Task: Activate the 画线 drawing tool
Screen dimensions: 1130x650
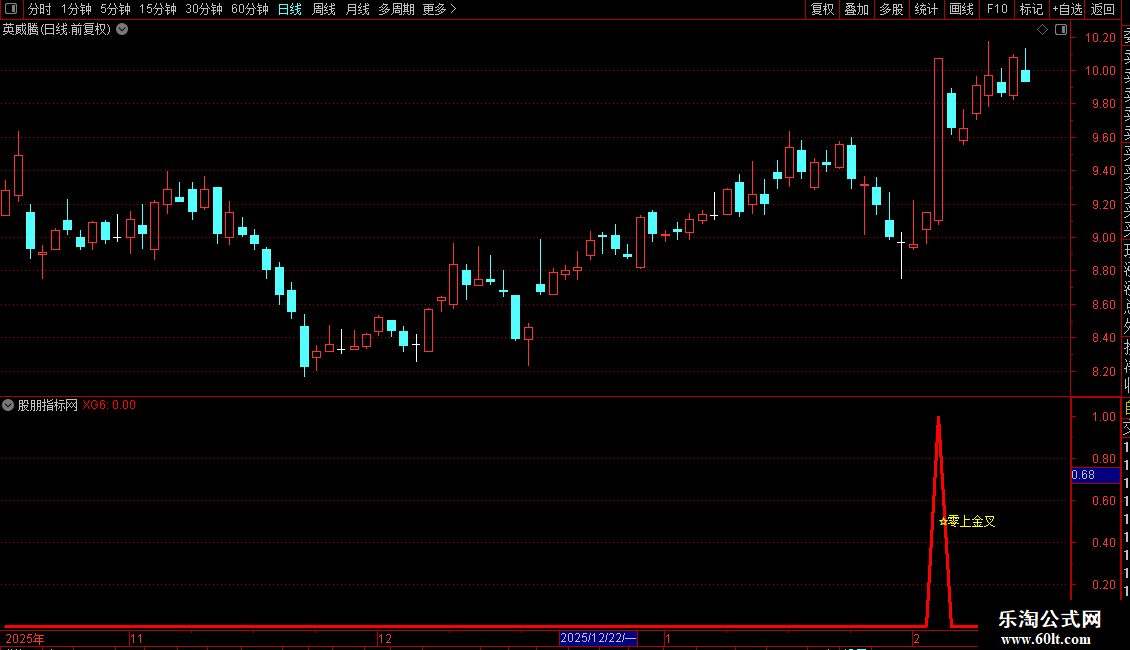Action: point(961,9)
